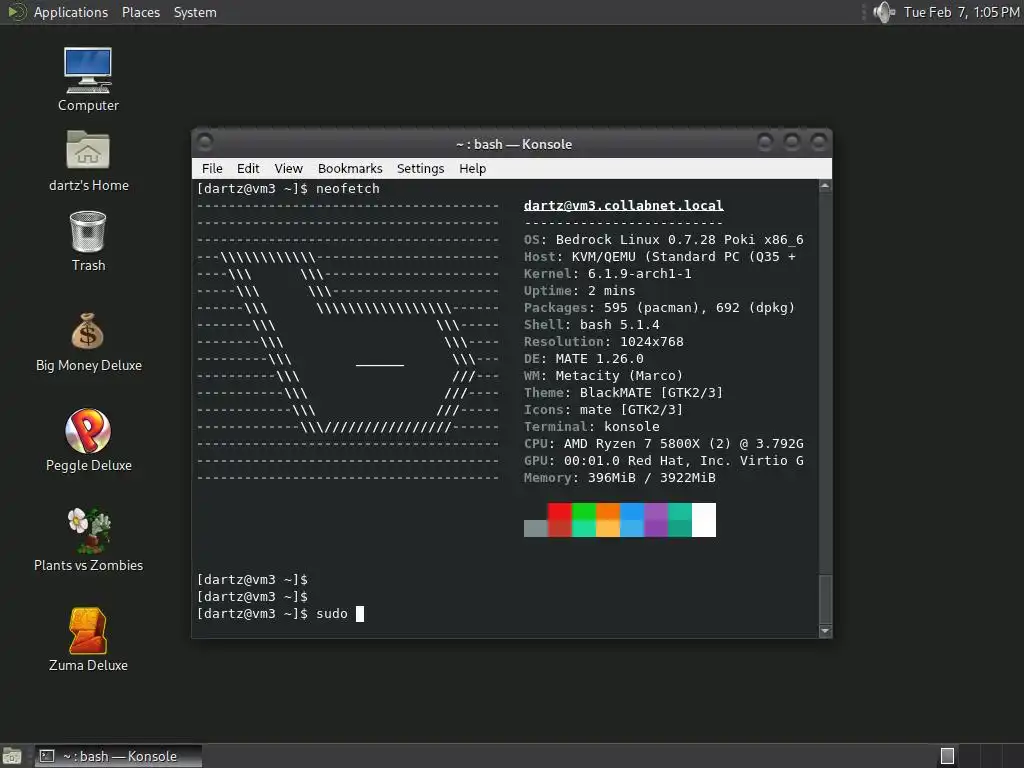This screenshot has height=768, width=1024.
Task: Click the sudo prompt line cursor
Action: tap(360, 614)
